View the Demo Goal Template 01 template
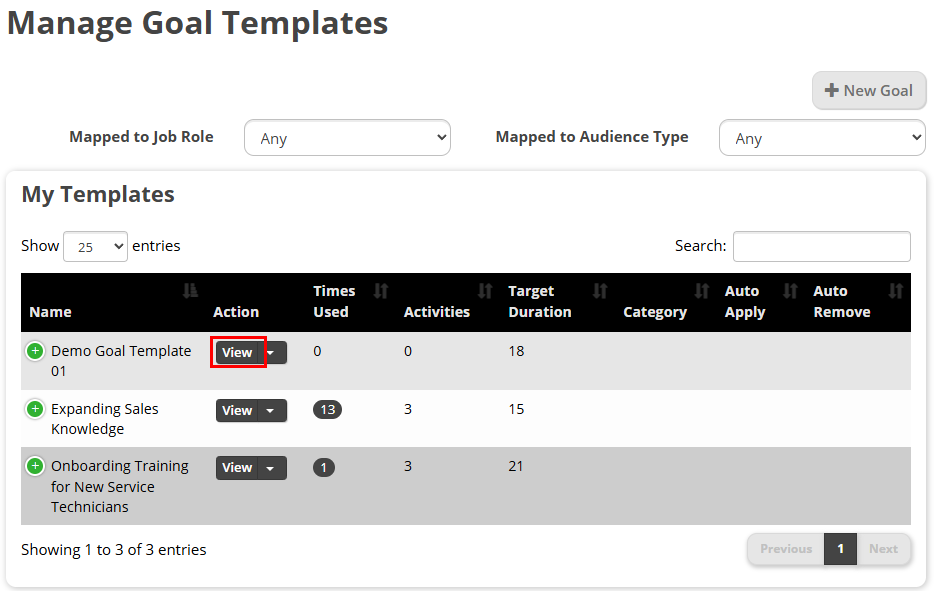934x591 pixels. 238,352
